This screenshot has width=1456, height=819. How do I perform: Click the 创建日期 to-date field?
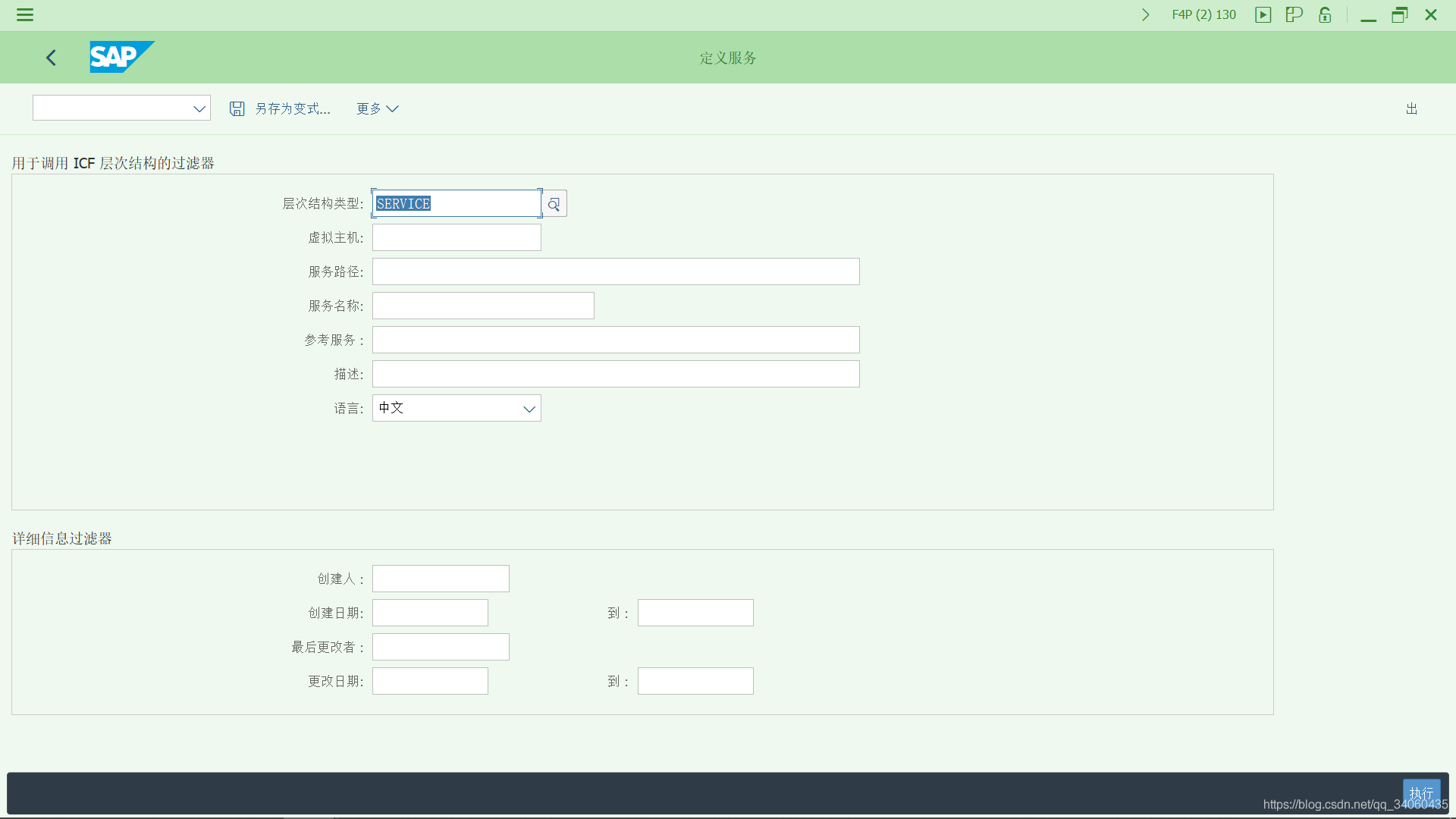(695, 613)
